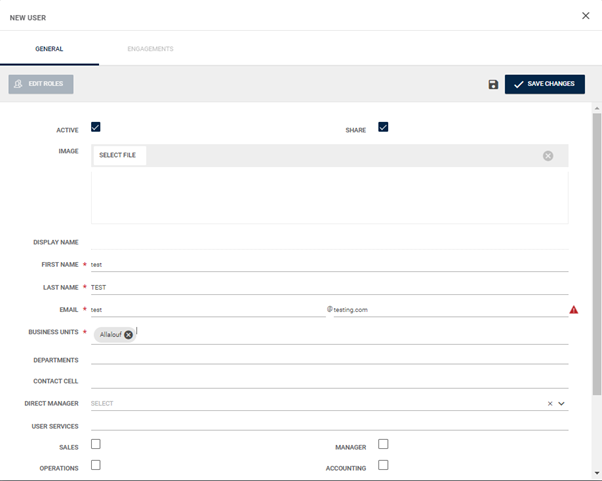Screen dimensions: 602x481
Task: Click the email domain field testing.com
Action: pos(451,310)
